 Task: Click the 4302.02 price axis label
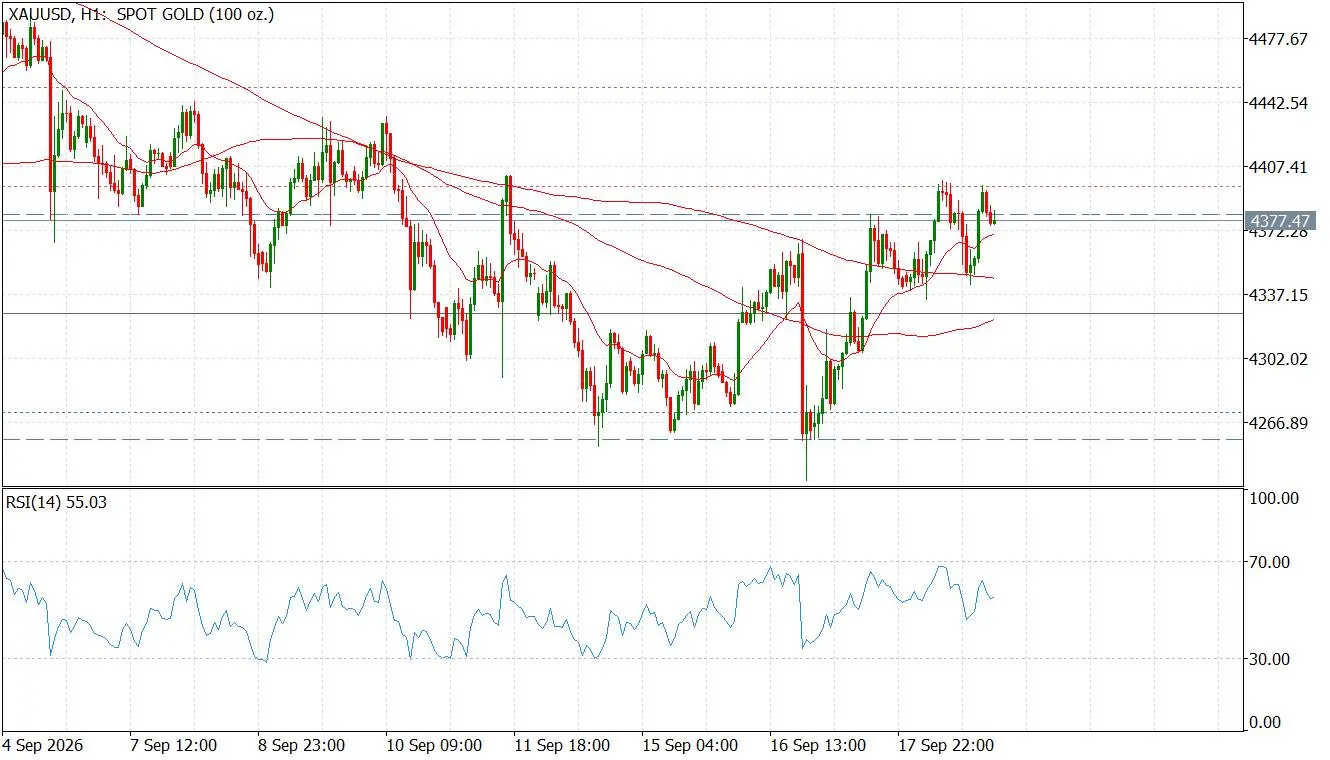point(1279,359)
